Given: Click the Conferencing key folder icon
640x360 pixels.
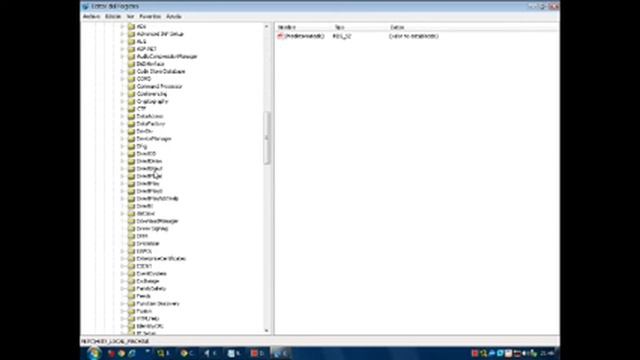Looking at the screenshot, I should pyautogui.click(x=131, y=94).
